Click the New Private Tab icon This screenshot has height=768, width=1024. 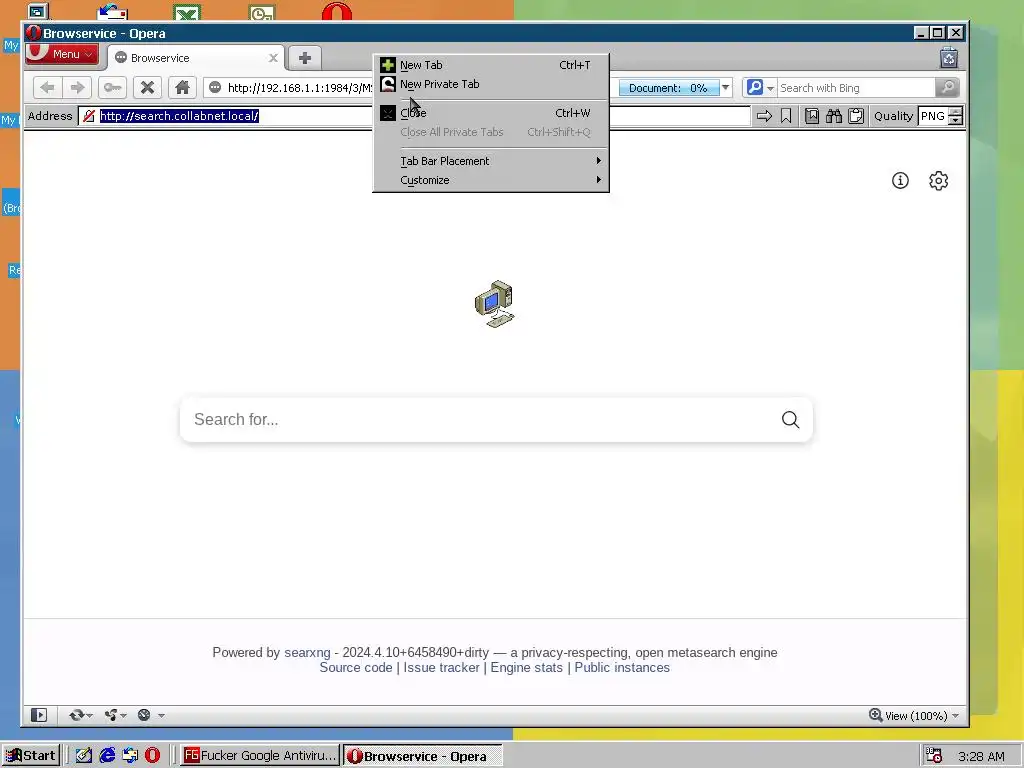[388, 84]
